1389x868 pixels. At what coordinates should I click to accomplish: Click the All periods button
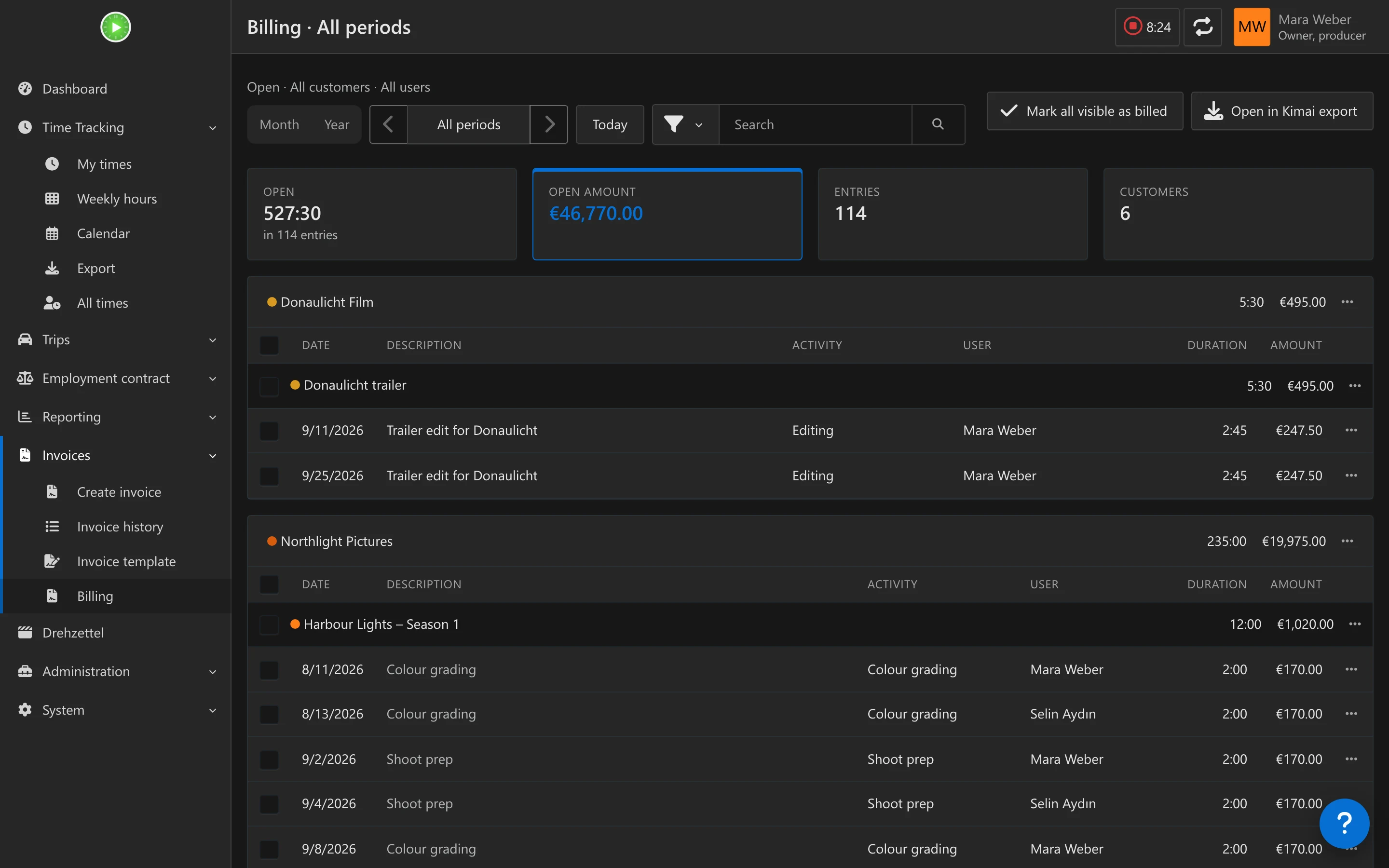tap(468, 124)
